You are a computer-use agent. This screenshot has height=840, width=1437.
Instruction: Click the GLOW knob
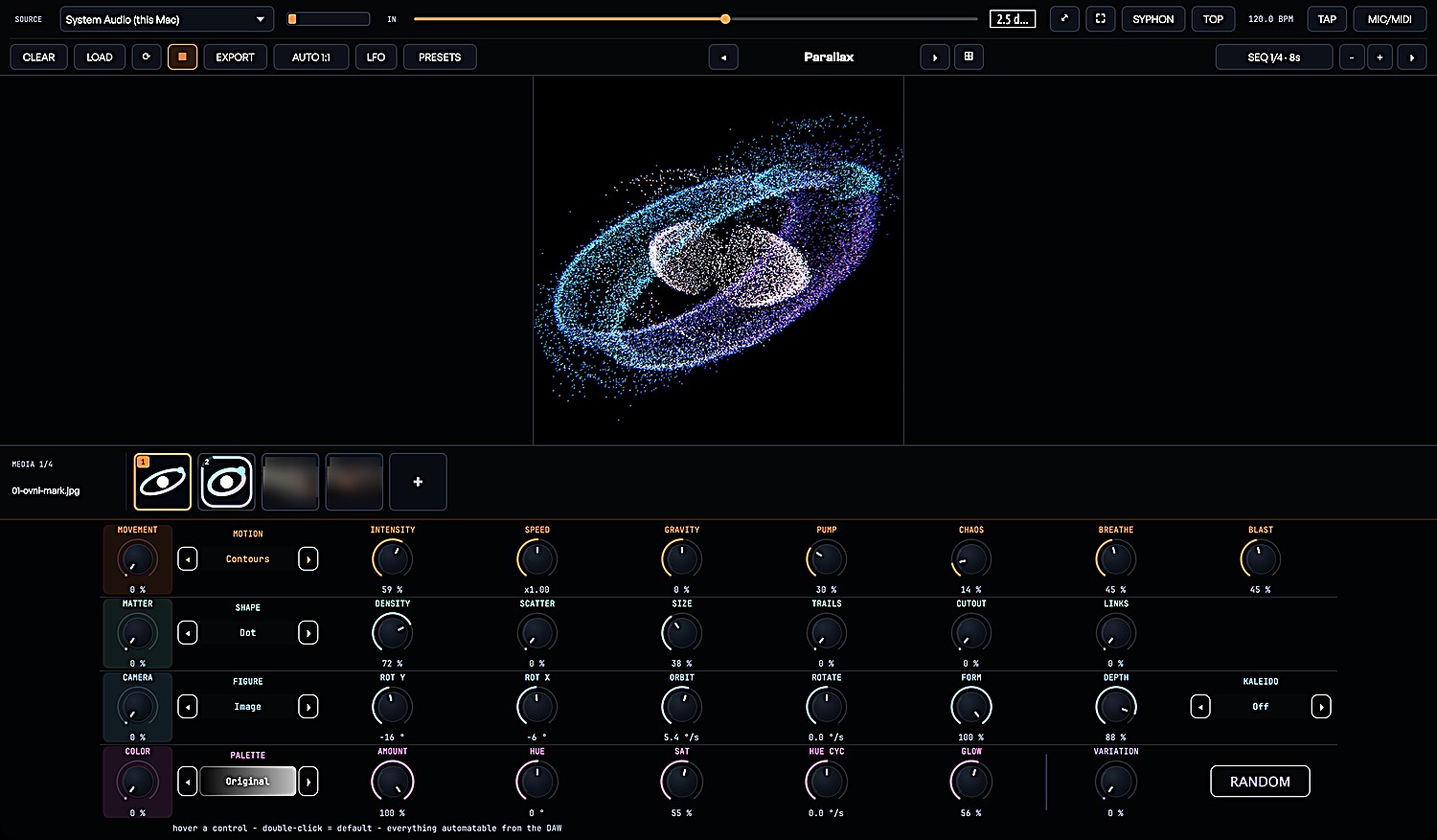click(971, 782)
